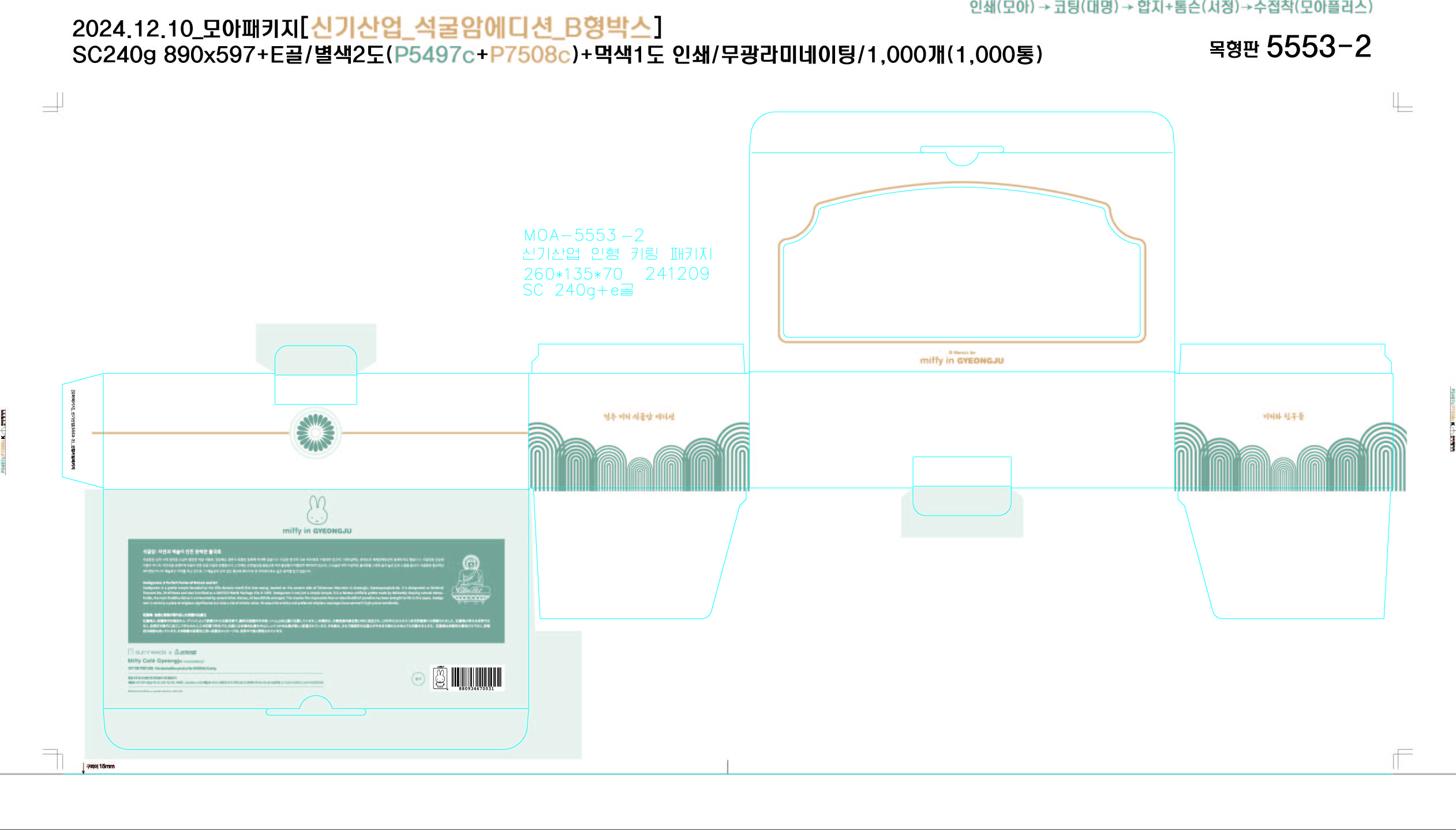Viewport: 1456px width, 830px height.
Task: Click the P5497c spot color label
Action: pyautogui.click(x=434, y=55)
